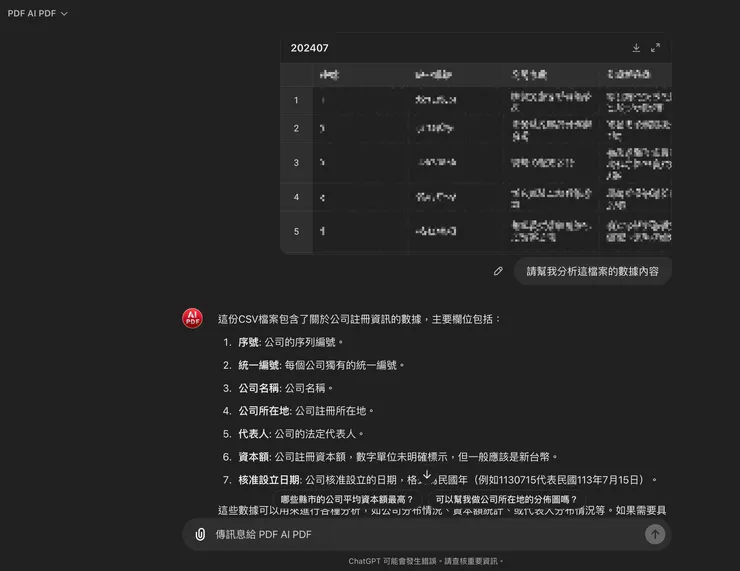Click the message field 傳訊息給 PDF AI PDF

click(427, 534)
